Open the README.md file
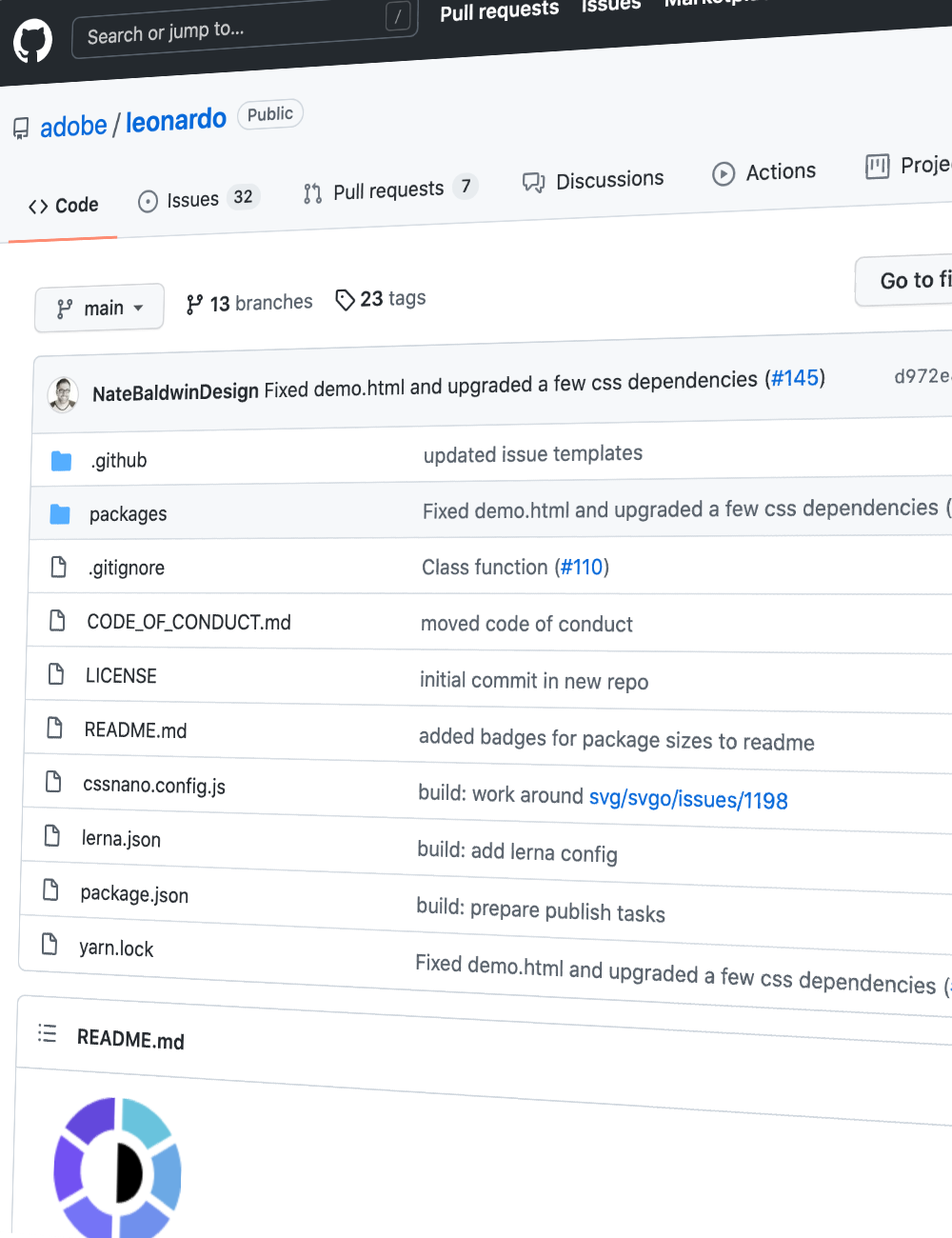Image resolution: width=952 pixels, height=1238 pixels. (135, 730)
